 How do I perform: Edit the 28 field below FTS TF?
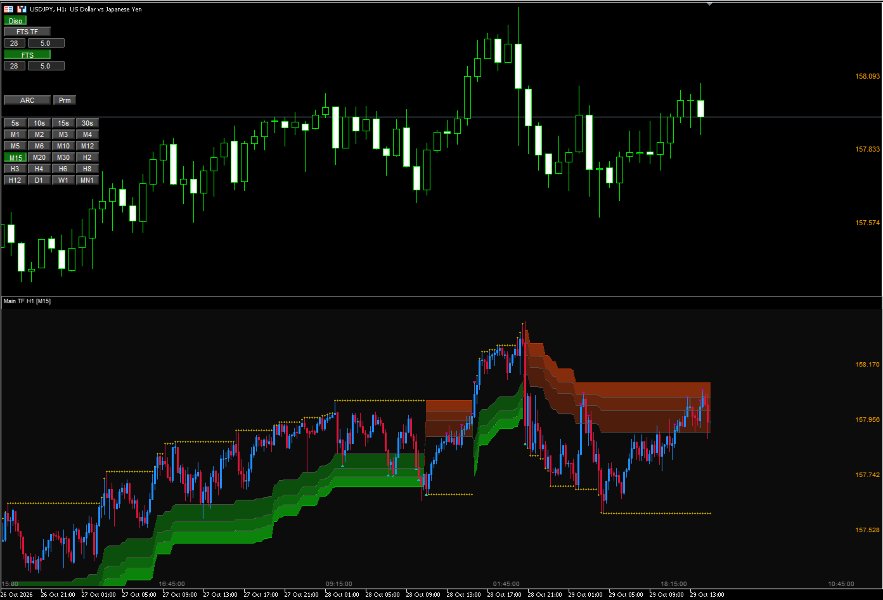(x=14, y=43)
